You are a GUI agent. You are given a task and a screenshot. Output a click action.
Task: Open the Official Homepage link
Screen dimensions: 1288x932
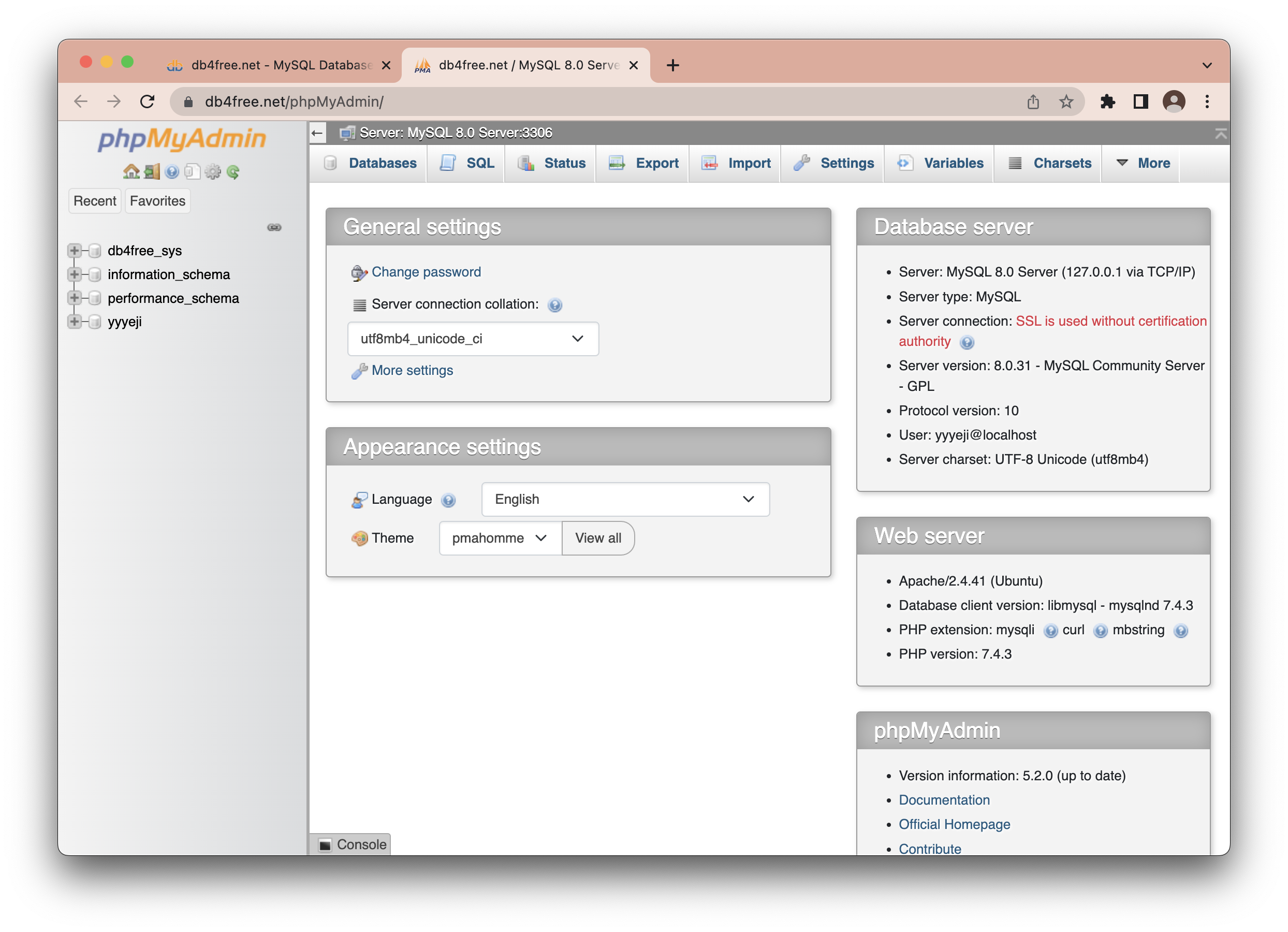click(954, 825)
